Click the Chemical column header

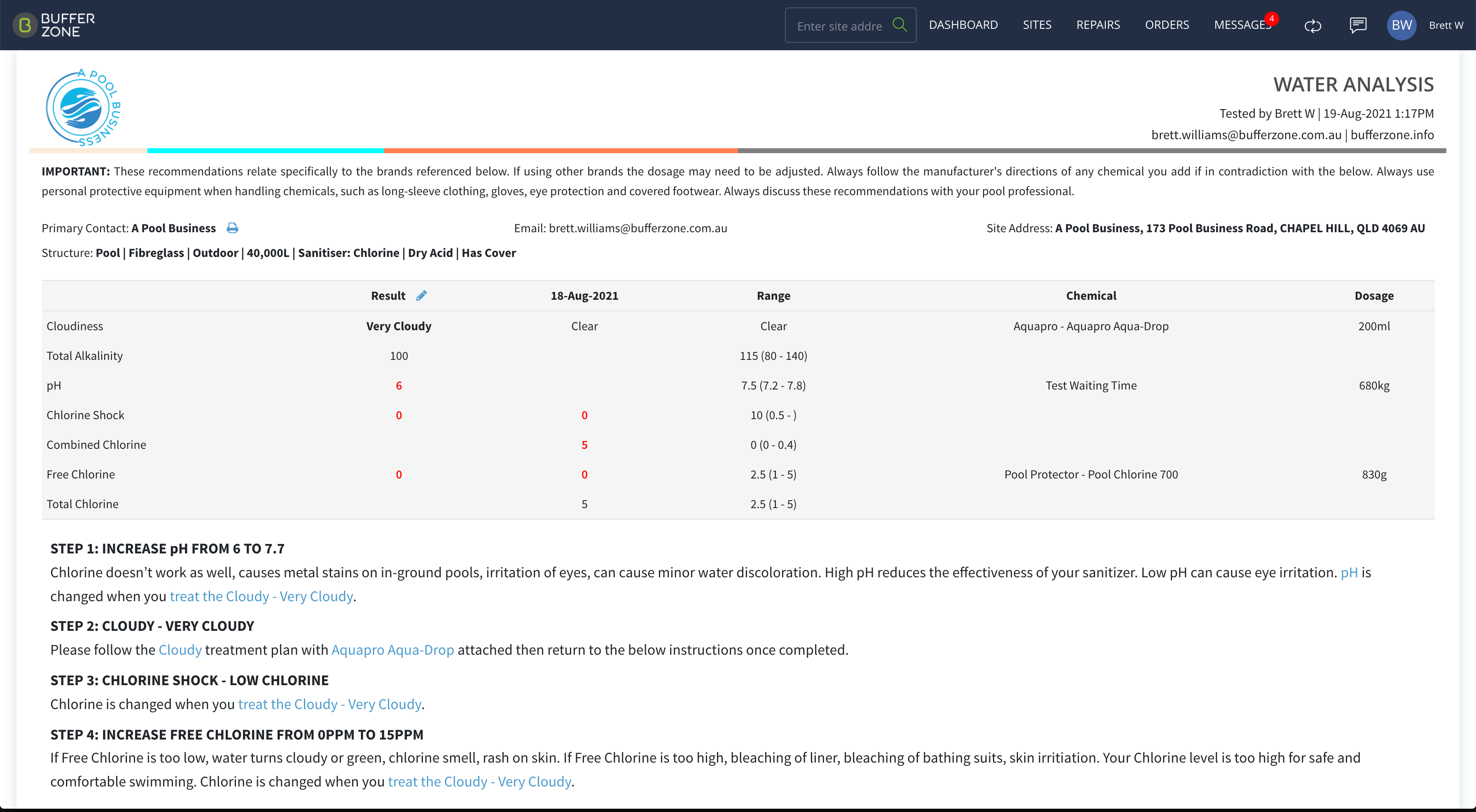pos(1091,296)
